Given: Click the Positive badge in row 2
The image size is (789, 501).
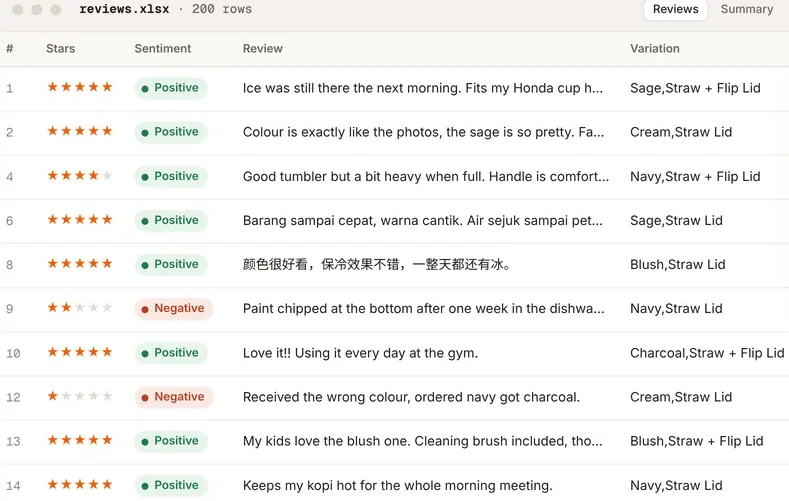Looking at the screenshot, I should point(171,132).
